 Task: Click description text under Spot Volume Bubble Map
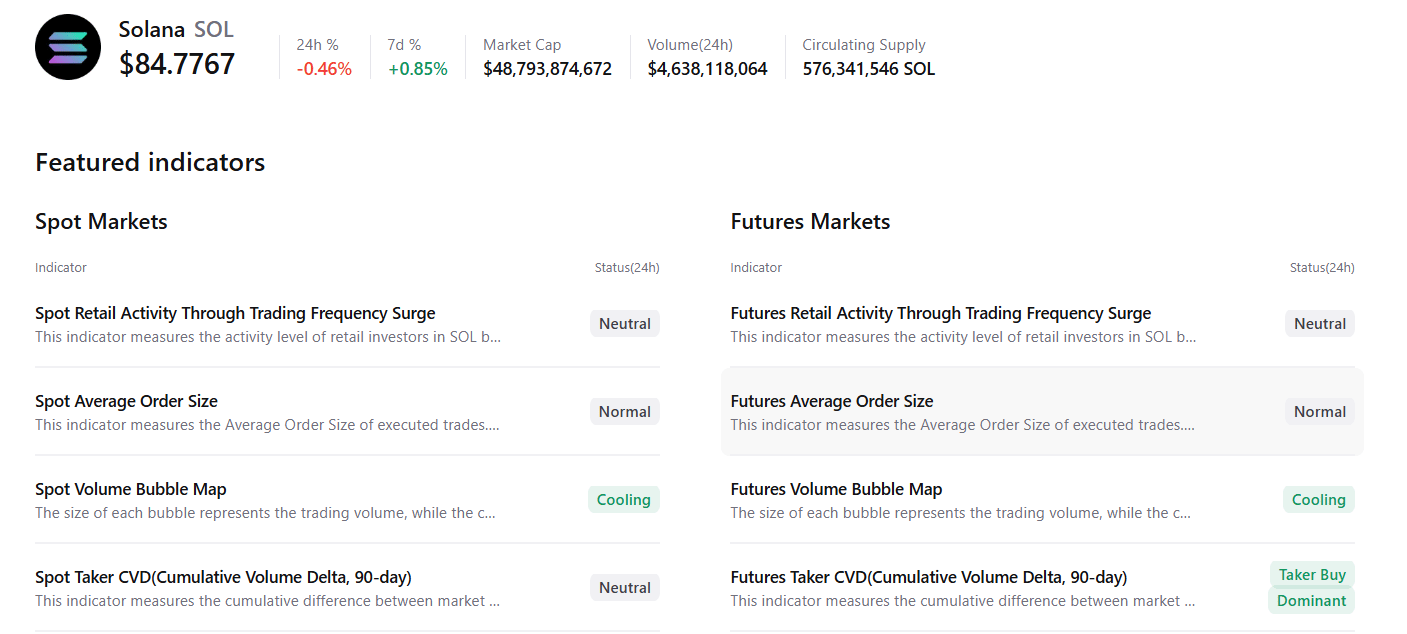[x=265, y=513]
